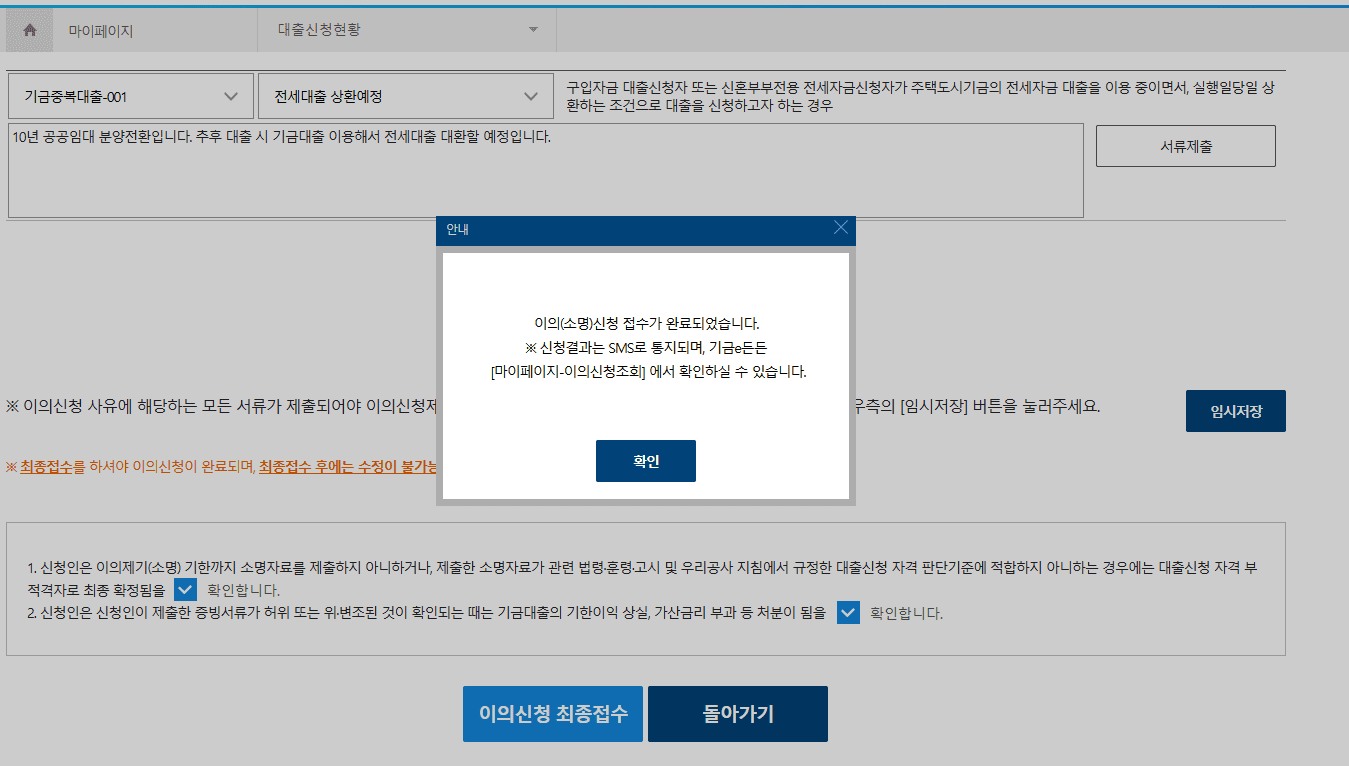Toggle the checkbox about 소명자료 deadline confirmation

185,590
